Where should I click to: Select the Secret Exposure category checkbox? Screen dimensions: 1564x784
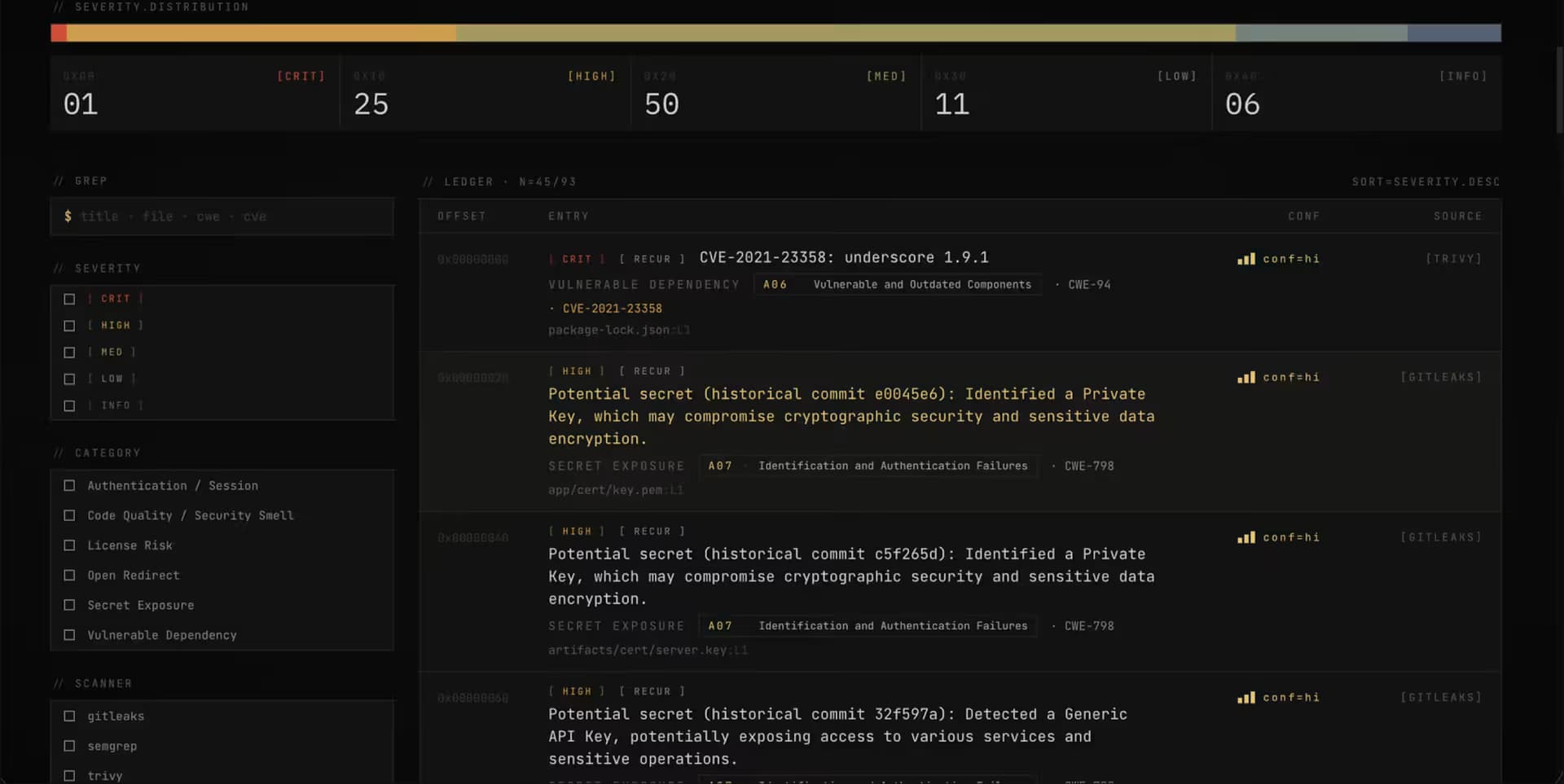pyautogui.click(x=69, y=605)
